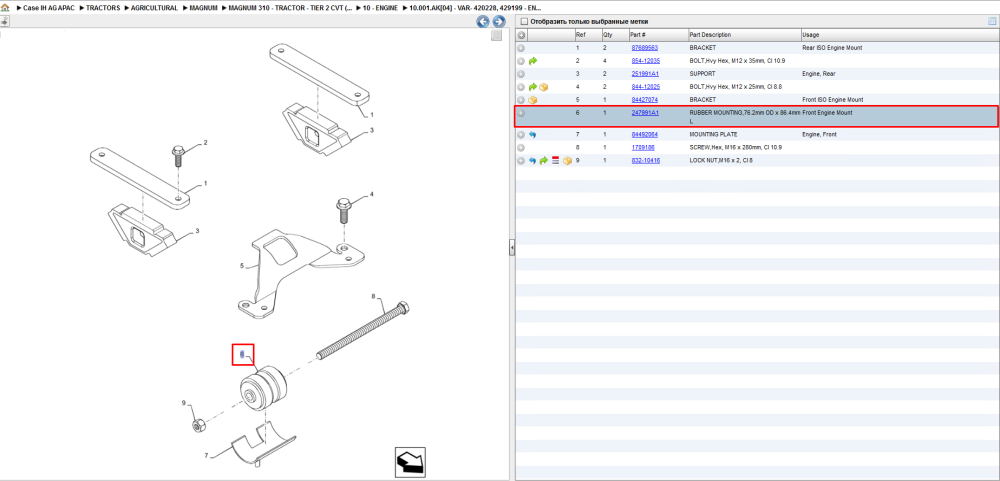Open Case IH AG APAC breadcrumb
Screen dimensions: 1000x481
(x=49, y=8)
